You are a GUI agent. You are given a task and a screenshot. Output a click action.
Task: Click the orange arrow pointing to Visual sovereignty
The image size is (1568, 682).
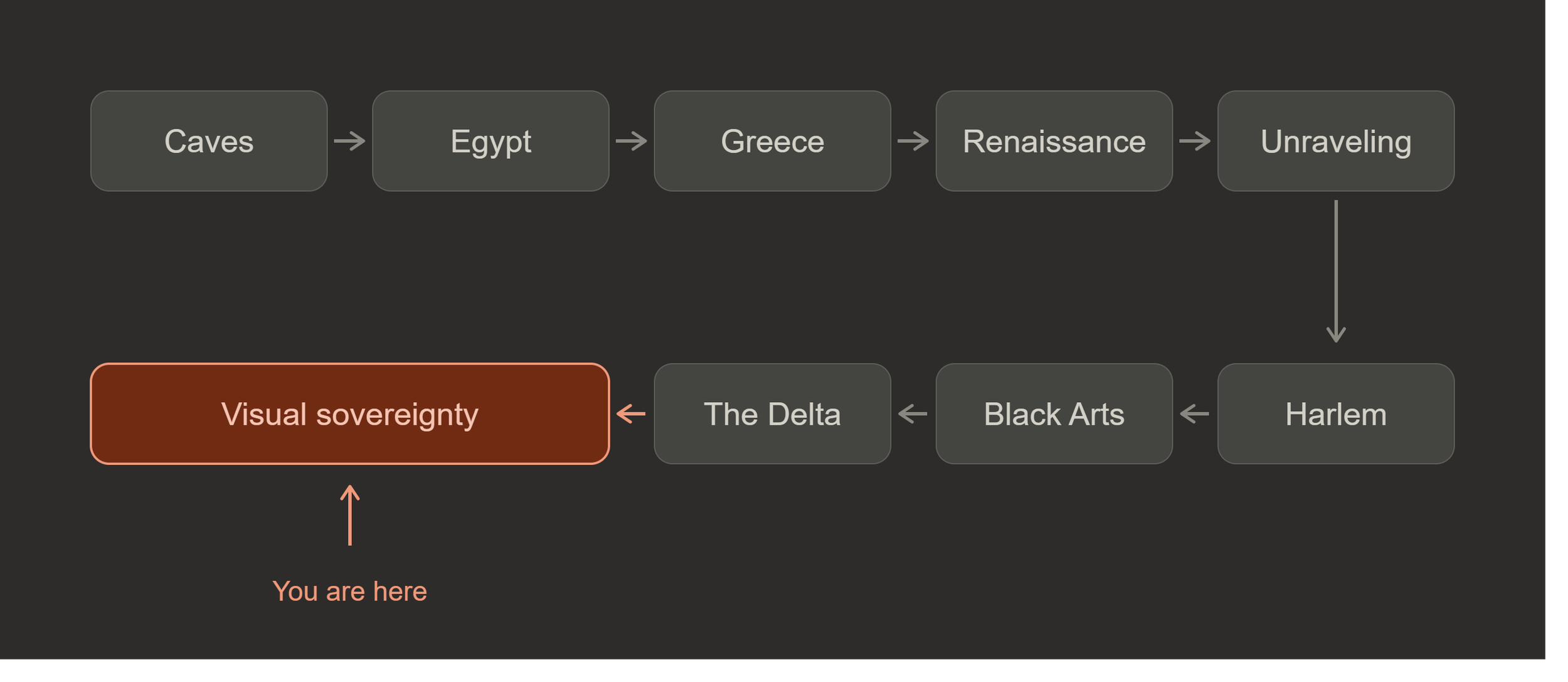[x=631, y=414]
